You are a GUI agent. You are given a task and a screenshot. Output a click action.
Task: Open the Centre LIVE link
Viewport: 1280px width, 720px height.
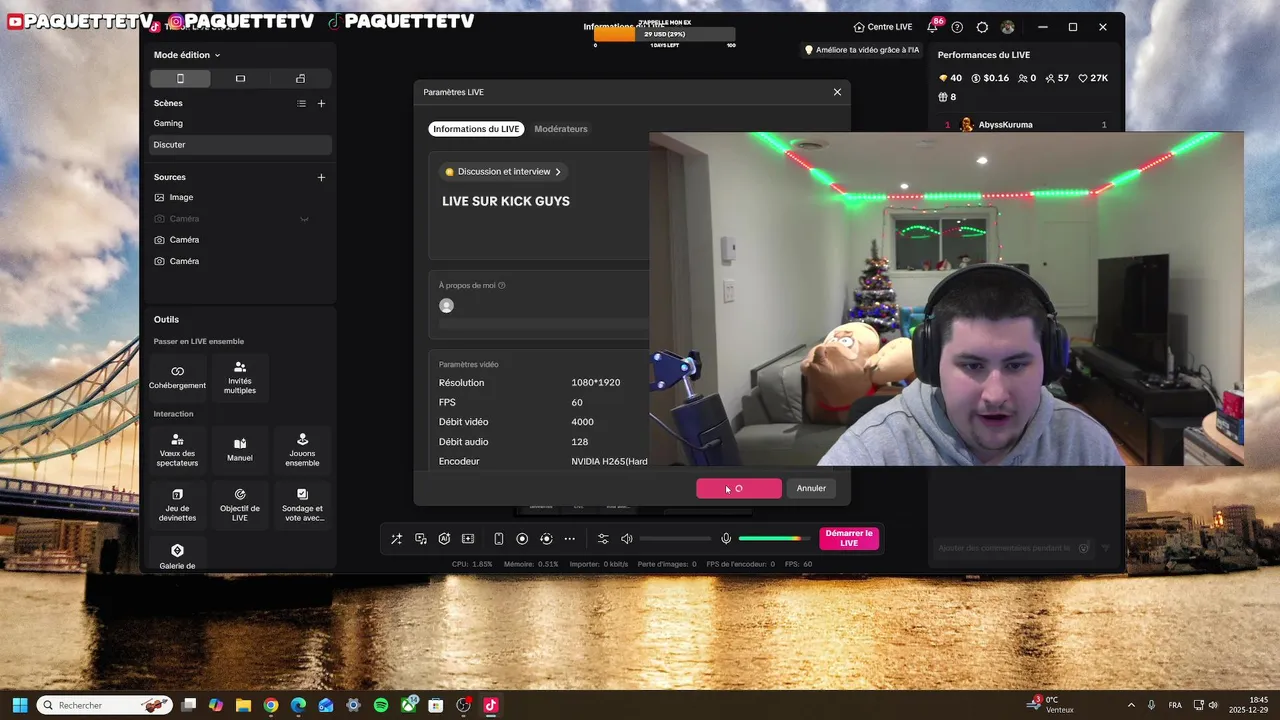pyautogui.click(x=882, y=27)
